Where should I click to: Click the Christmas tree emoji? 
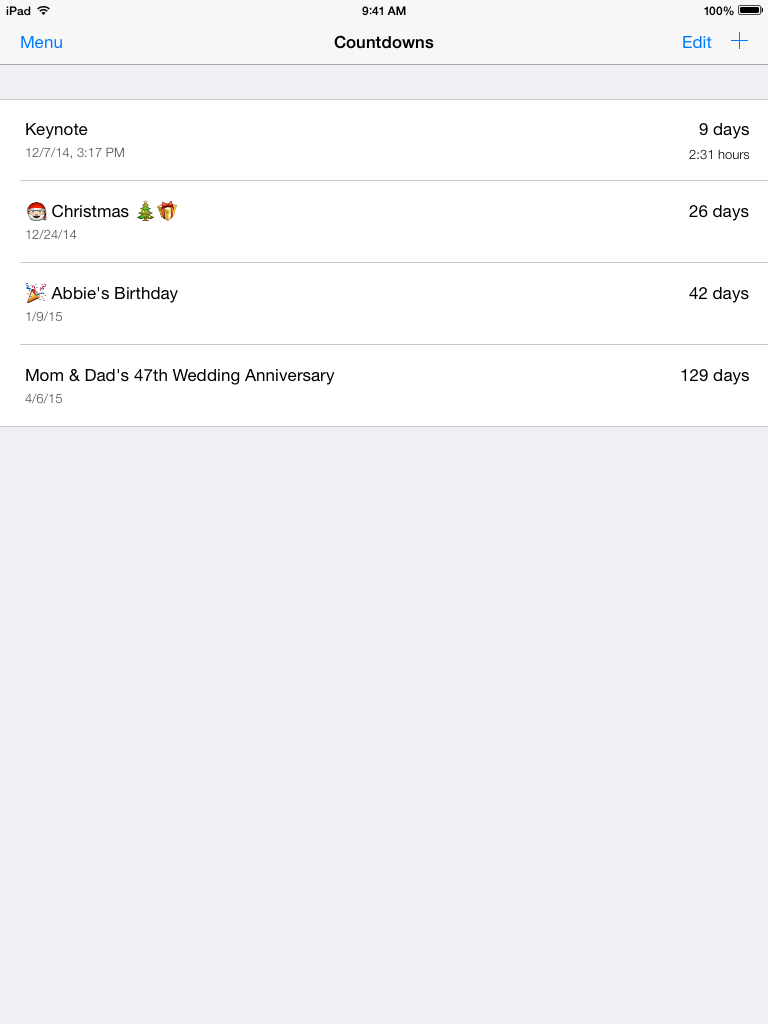click(145, 211)
